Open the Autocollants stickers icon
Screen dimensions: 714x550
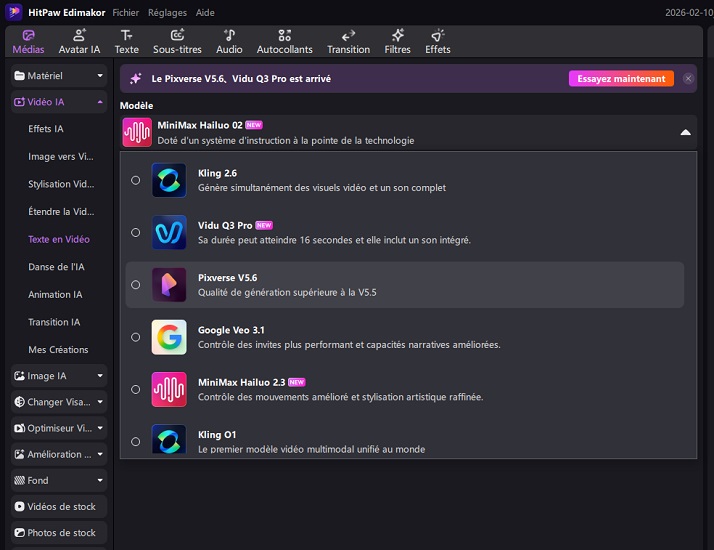pyautogui.click(x=284, y=35)
